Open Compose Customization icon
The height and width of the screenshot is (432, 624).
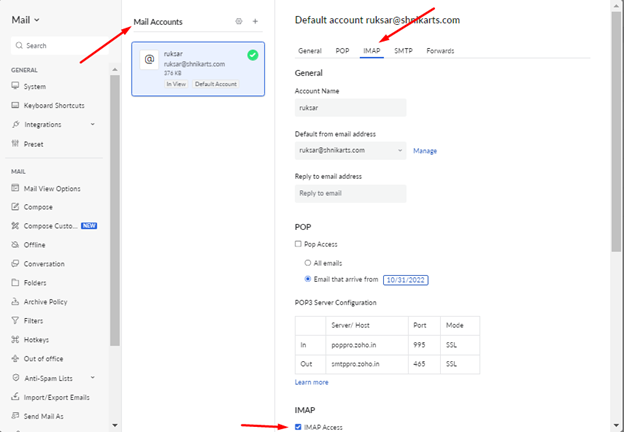15,226
